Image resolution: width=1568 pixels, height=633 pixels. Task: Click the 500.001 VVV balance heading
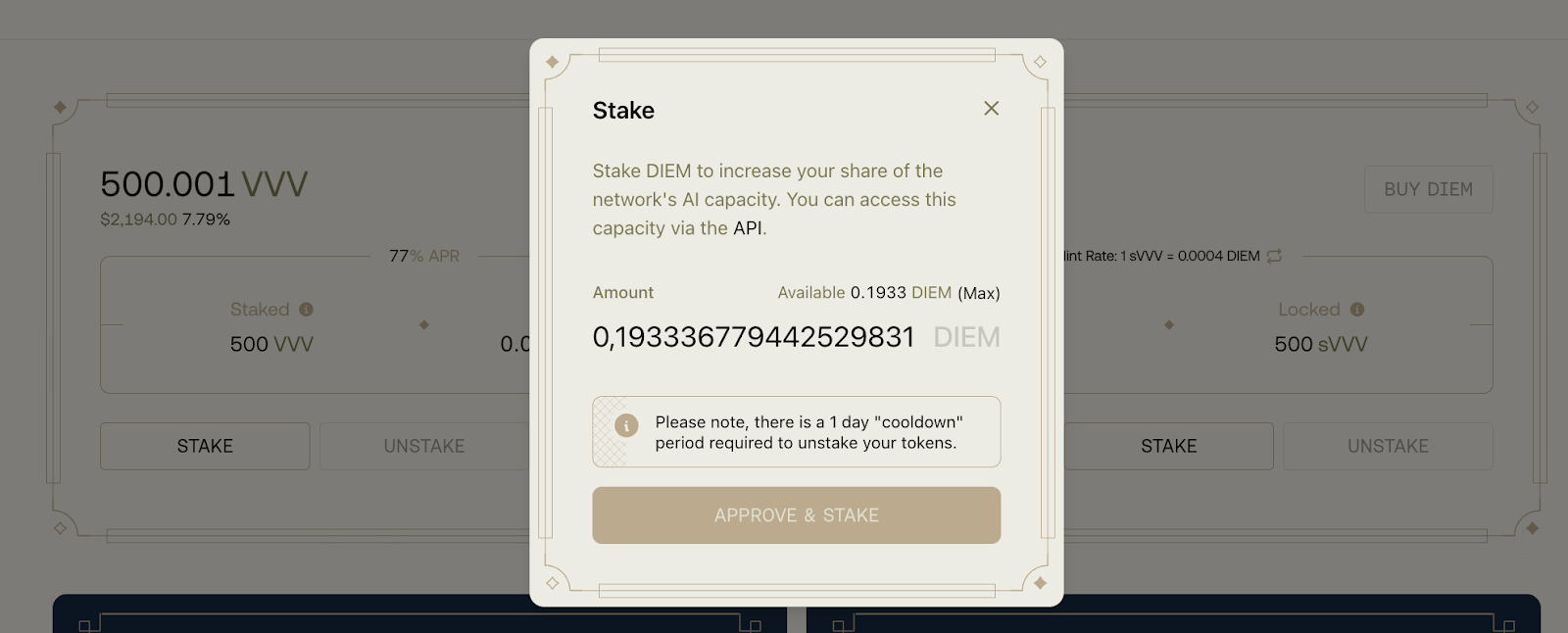pyautogui.click(x=204, y=184)
